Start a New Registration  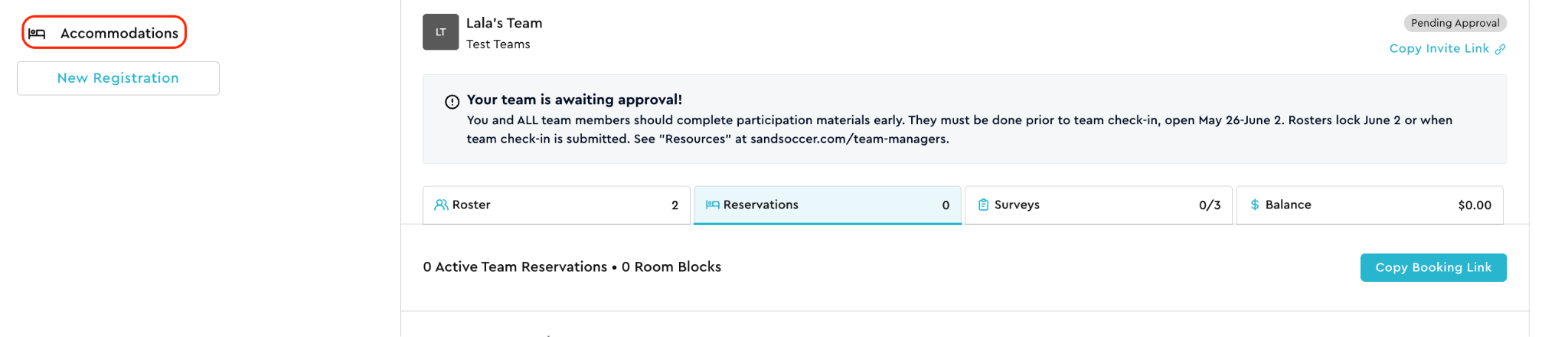pos(118,78)
